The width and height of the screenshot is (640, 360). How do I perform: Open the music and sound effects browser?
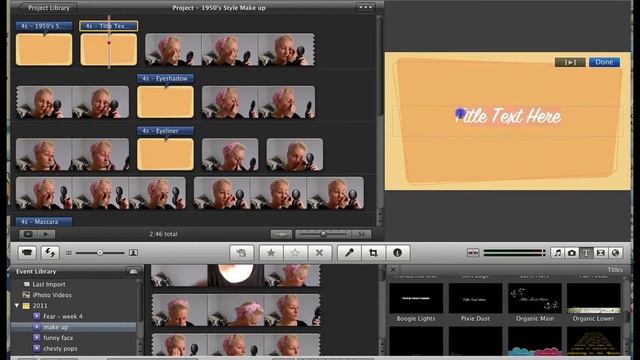[558, 253]
